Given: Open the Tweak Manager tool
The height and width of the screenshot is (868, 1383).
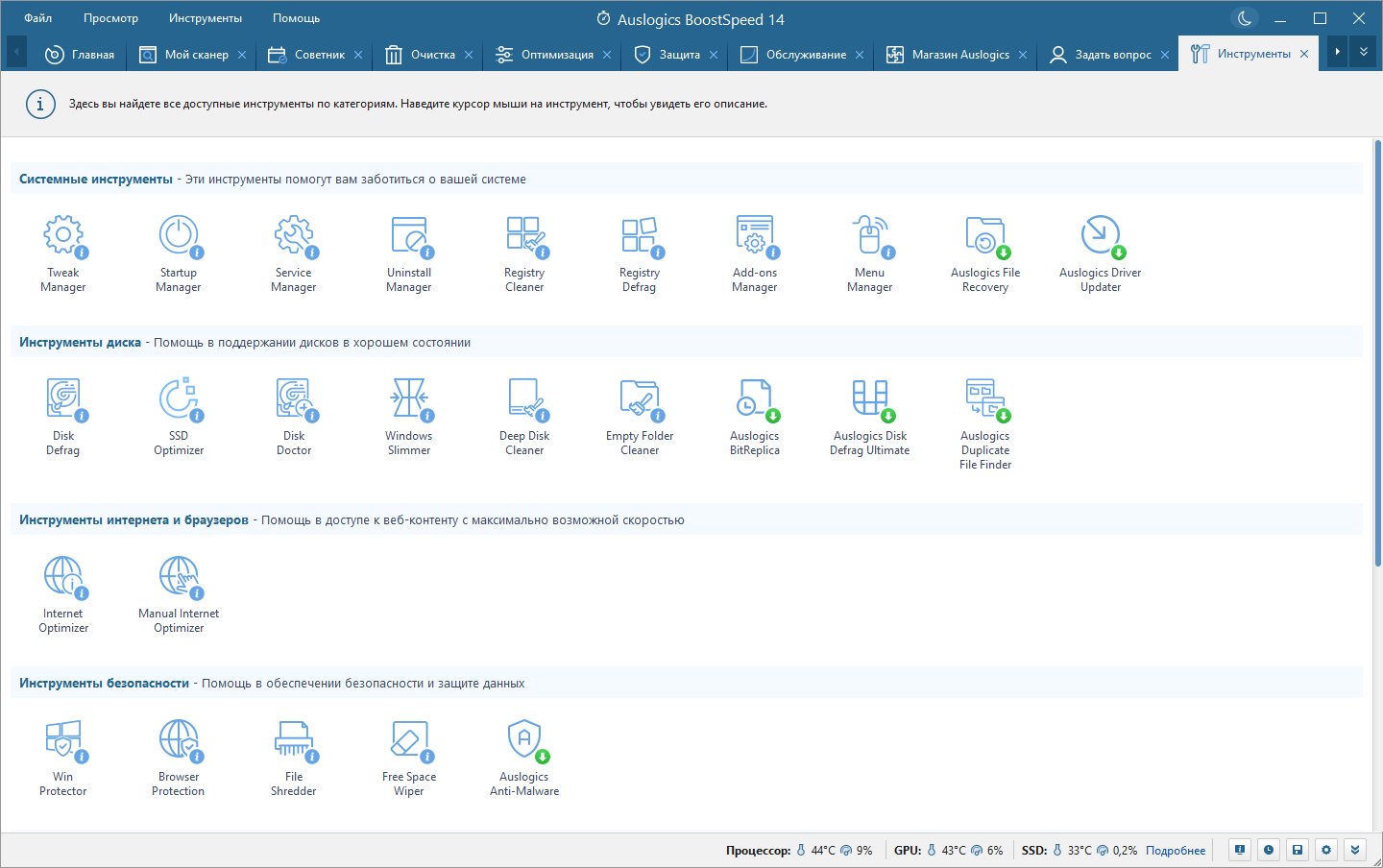Looking at the screenshot, I should 63,253.
